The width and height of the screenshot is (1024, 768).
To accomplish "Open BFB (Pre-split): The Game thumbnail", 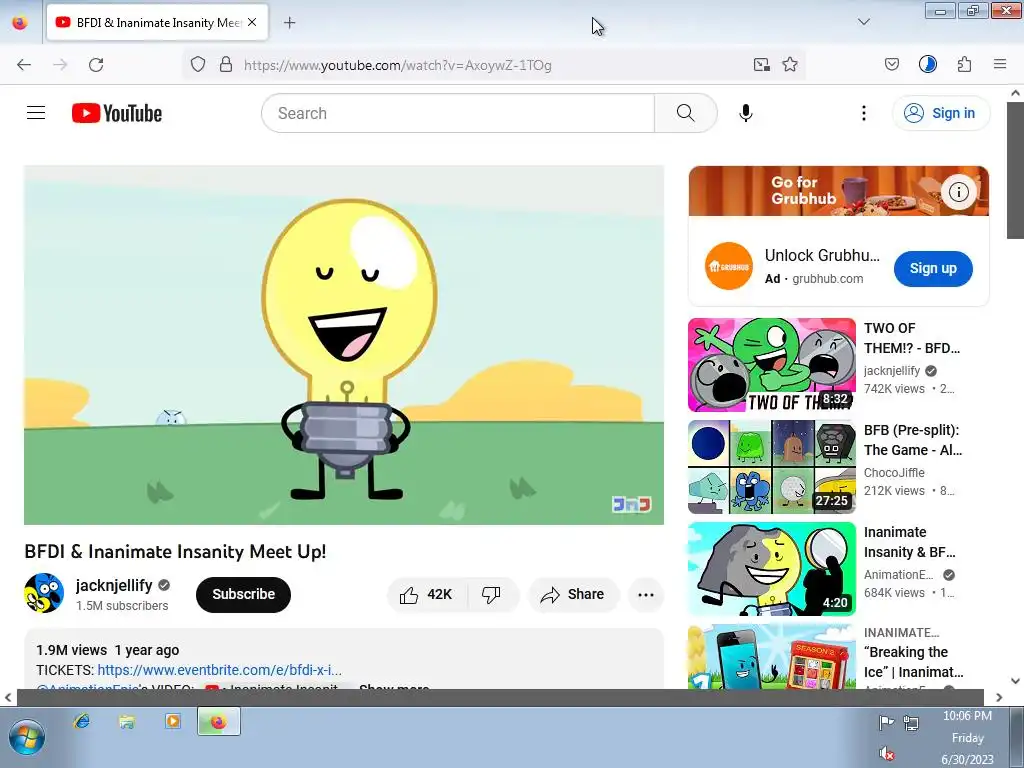I will point(771,467).
